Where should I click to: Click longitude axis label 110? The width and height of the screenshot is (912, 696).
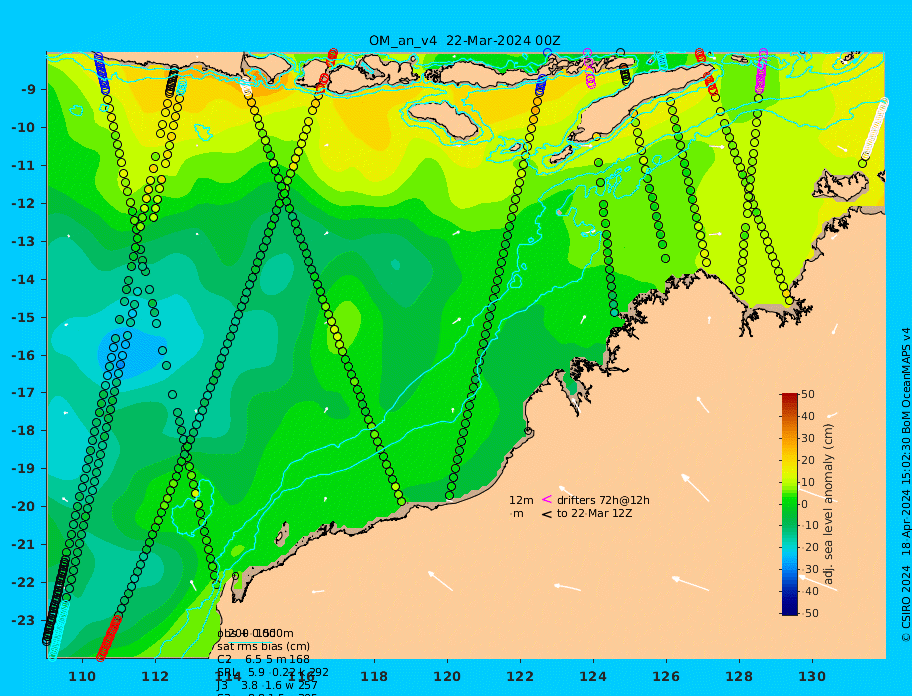pos(83,676)
